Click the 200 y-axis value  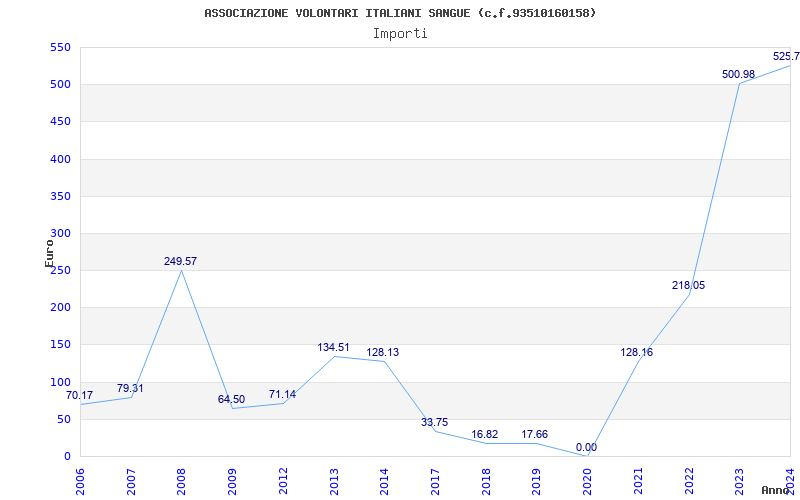60,308
